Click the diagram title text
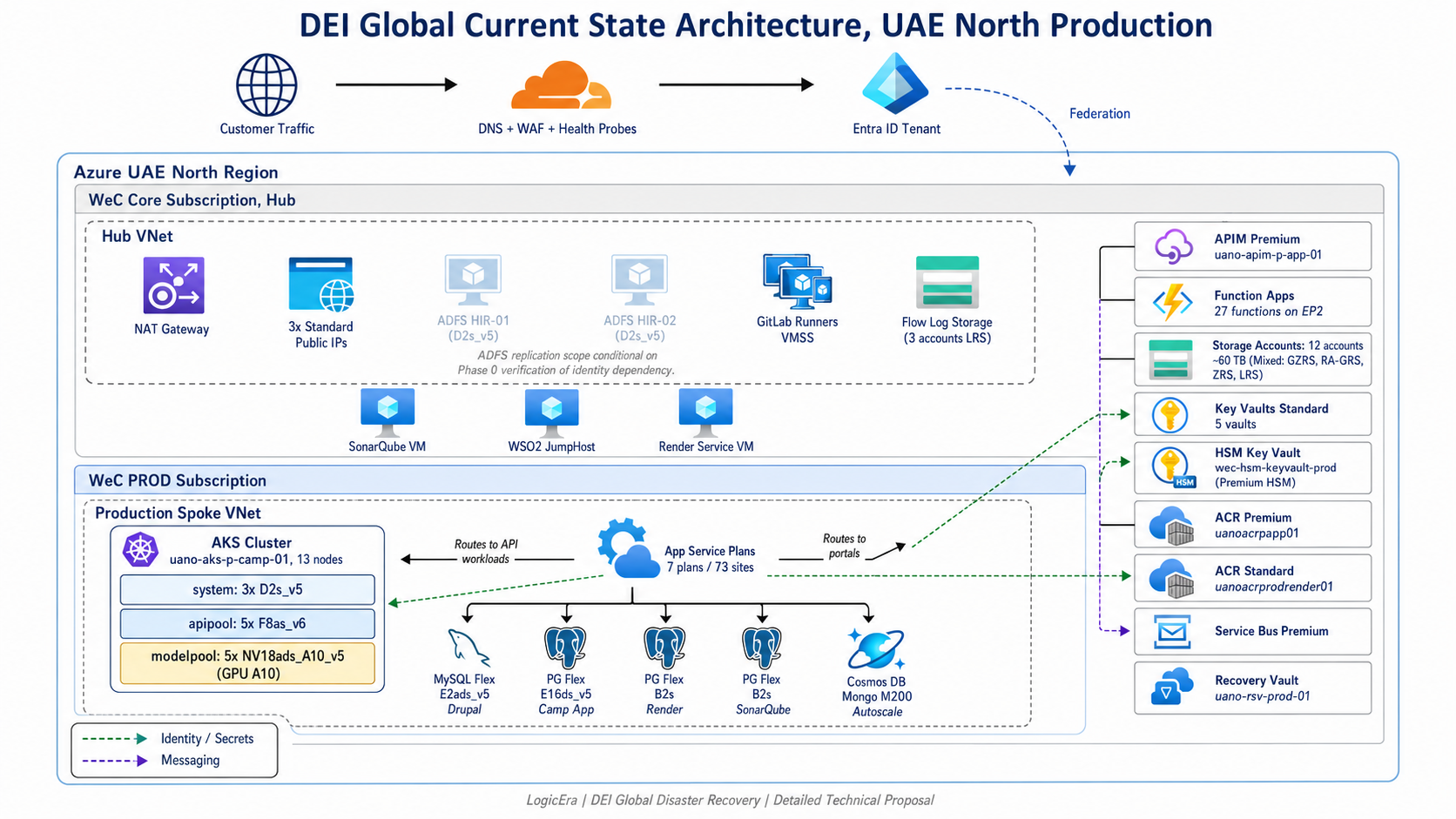 point(756,24)
